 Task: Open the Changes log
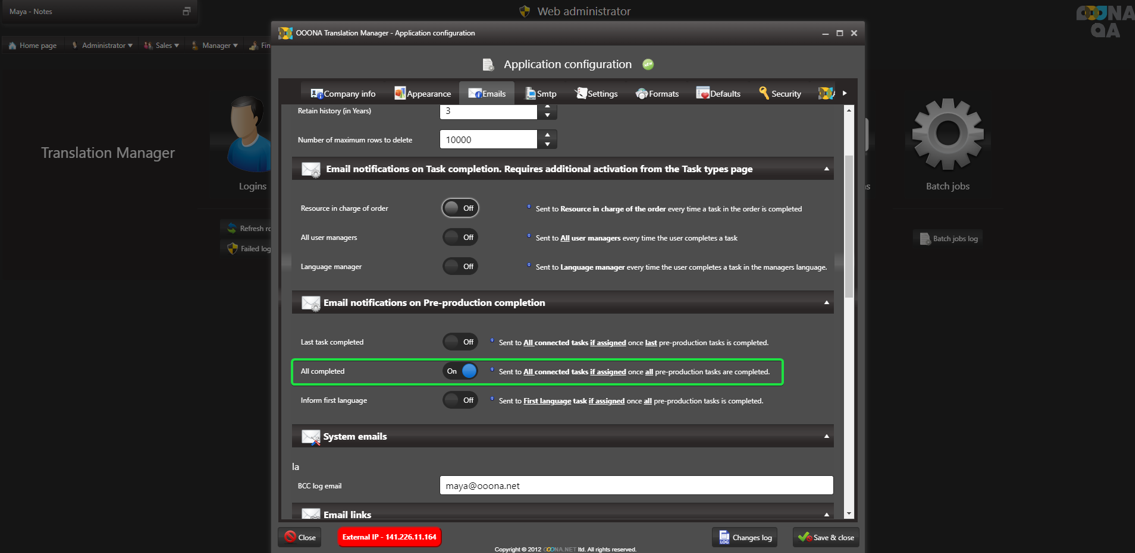(x=745, y=537)
